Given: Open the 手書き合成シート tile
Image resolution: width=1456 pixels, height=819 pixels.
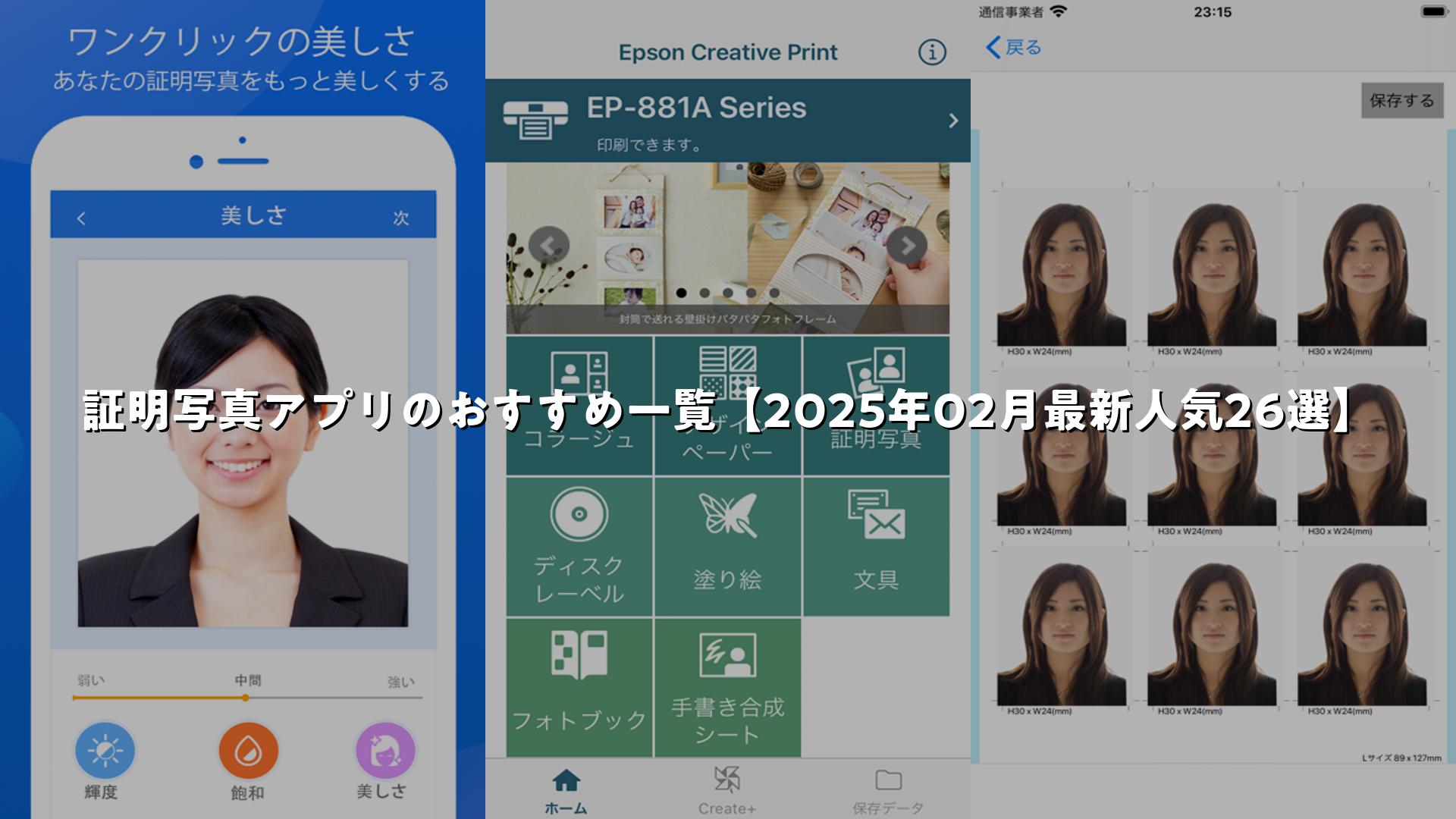Looking at the screenshot, I should pos(727,687).
